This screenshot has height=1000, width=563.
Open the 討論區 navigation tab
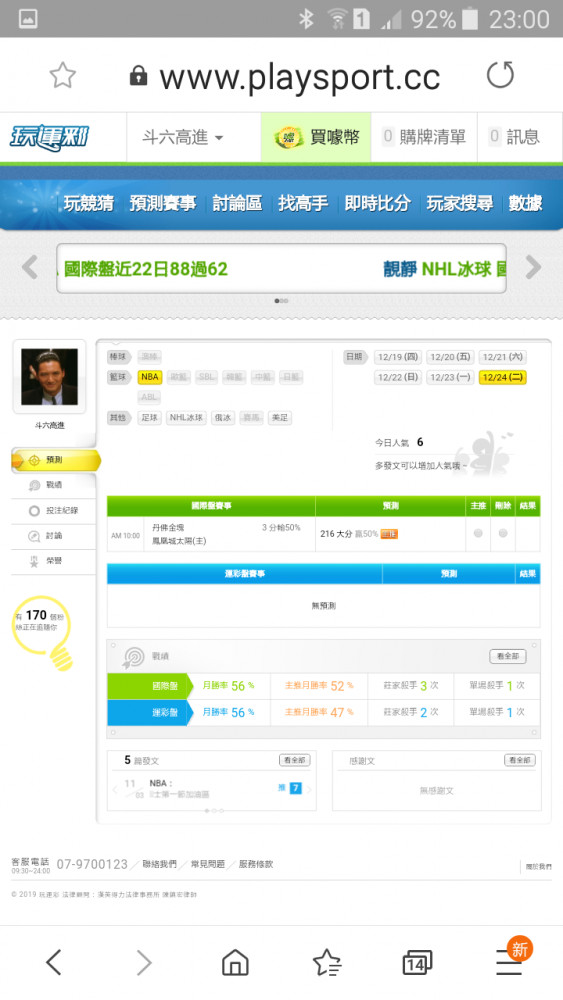pyautogui.click(x=237, y=203)
